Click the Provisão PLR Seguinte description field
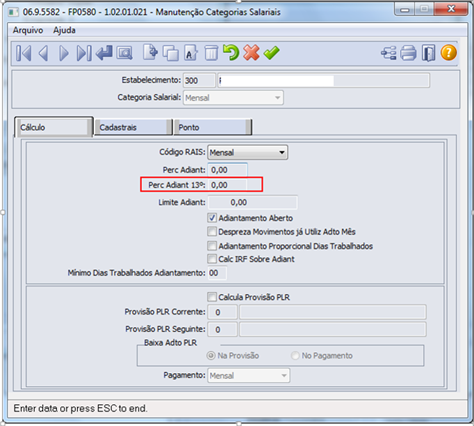 333,329
